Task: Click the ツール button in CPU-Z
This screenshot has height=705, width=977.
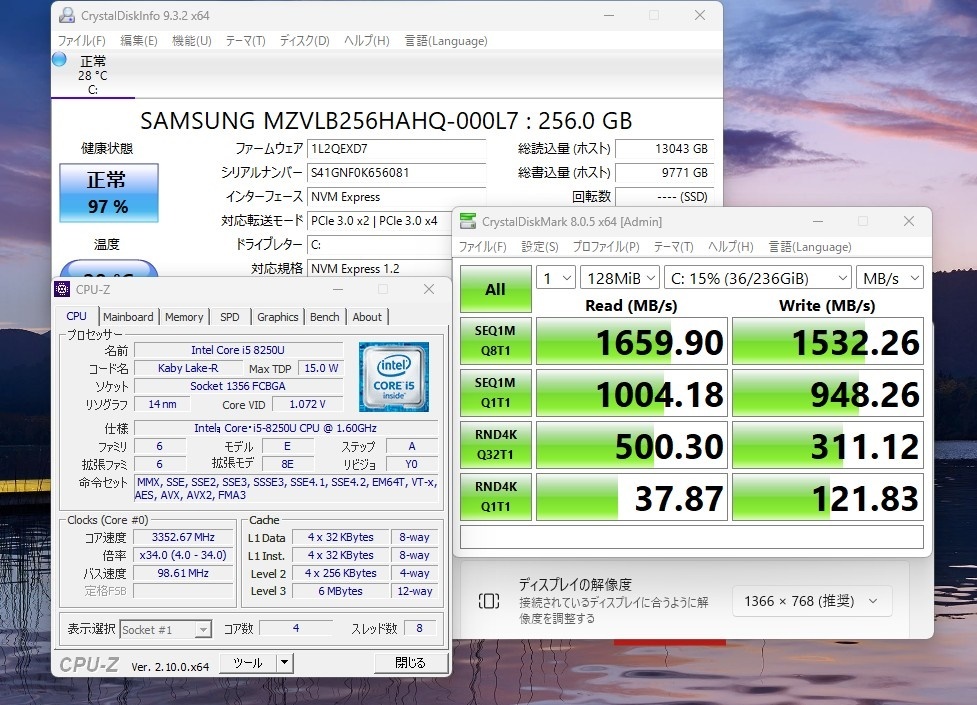Action: (248, 663)
